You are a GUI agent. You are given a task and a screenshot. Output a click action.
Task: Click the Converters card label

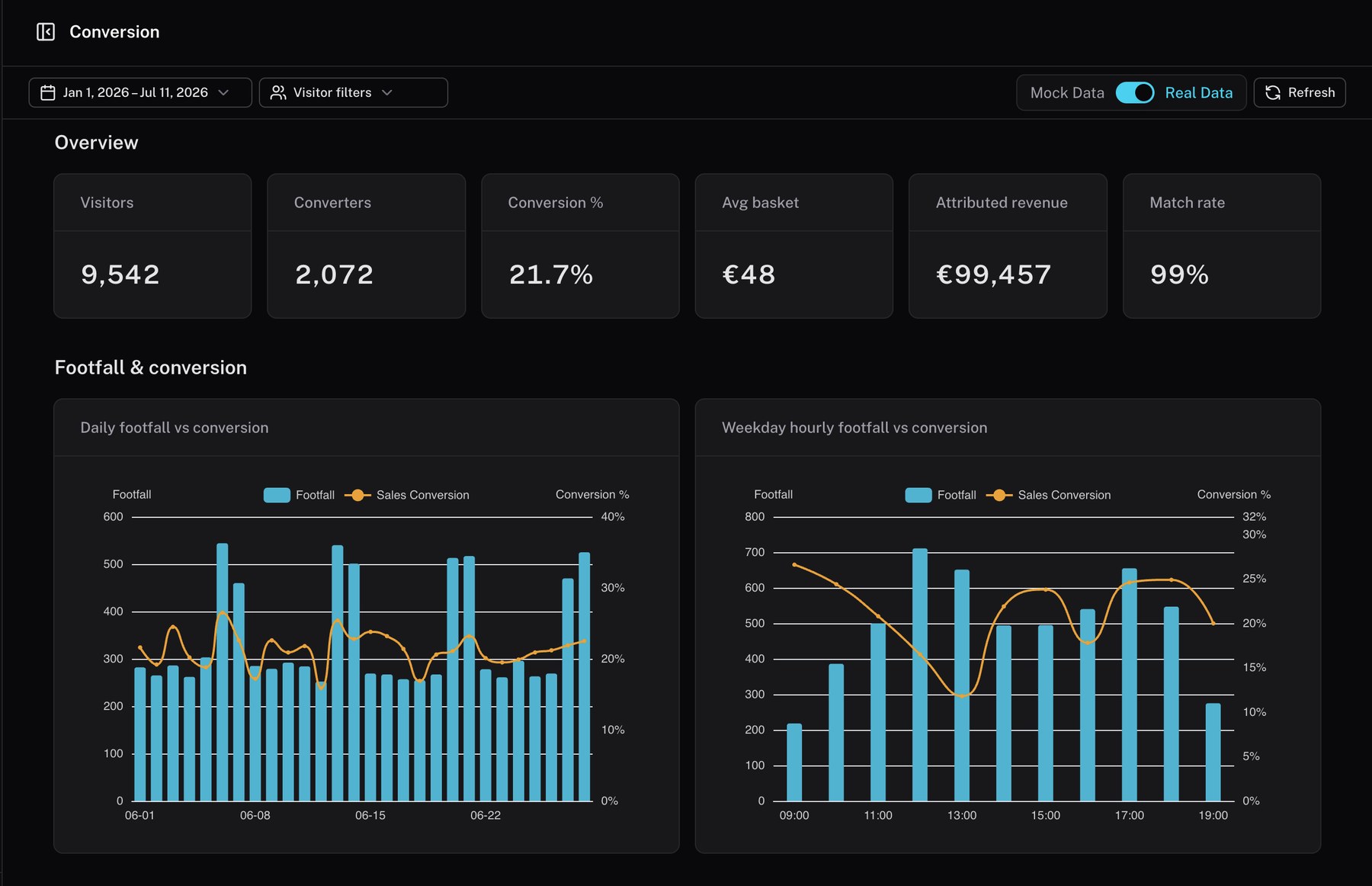(332, 203)
